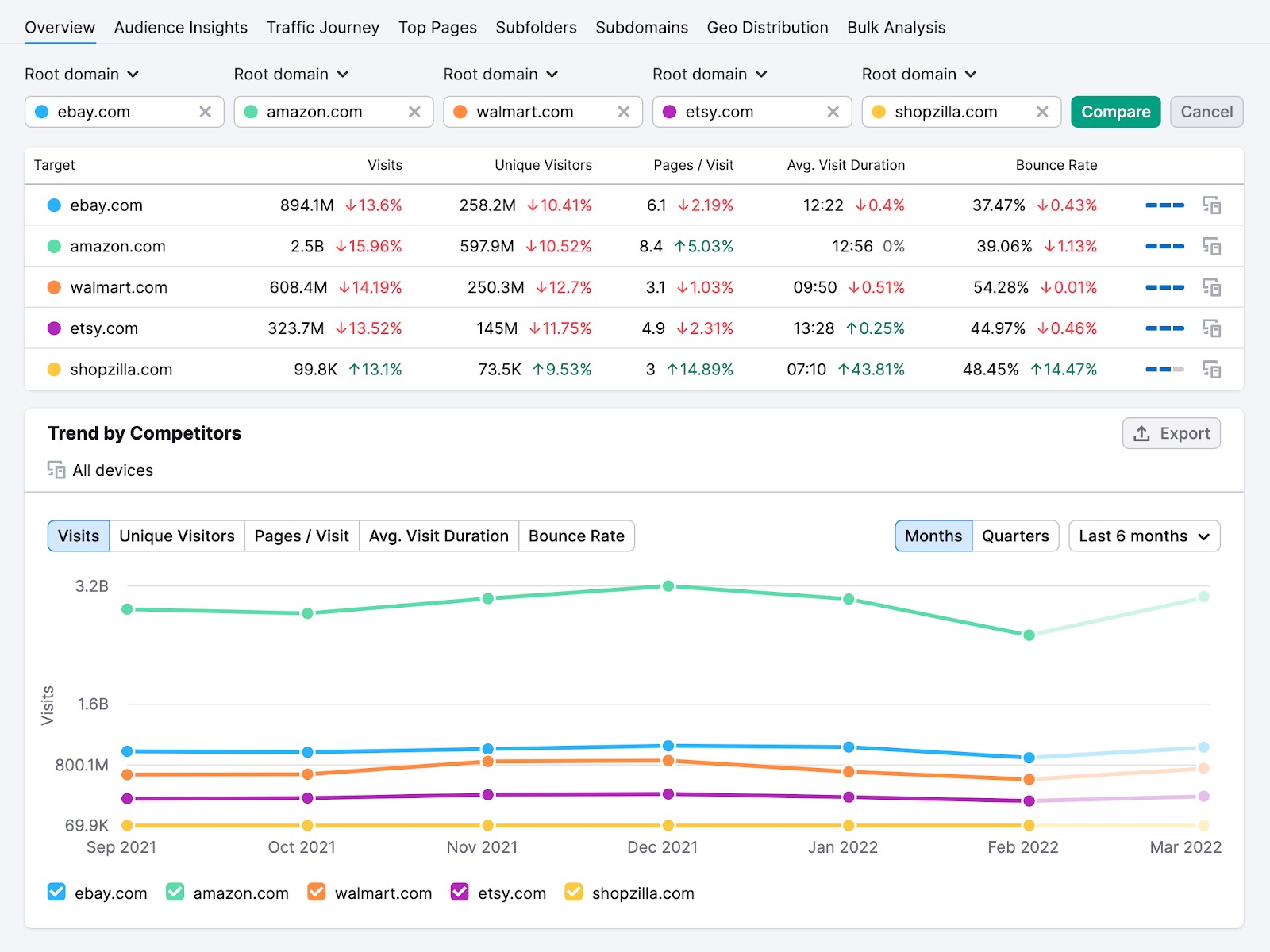Open the Root domain dropdown above ebay.com
Viewport: 1270px width, 952px height.
click(82, 75)
